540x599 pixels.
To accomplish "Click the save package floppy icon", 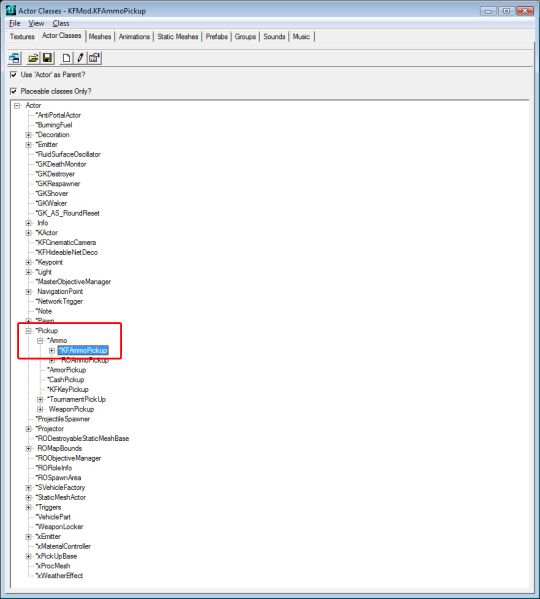I will pos(47,58).
